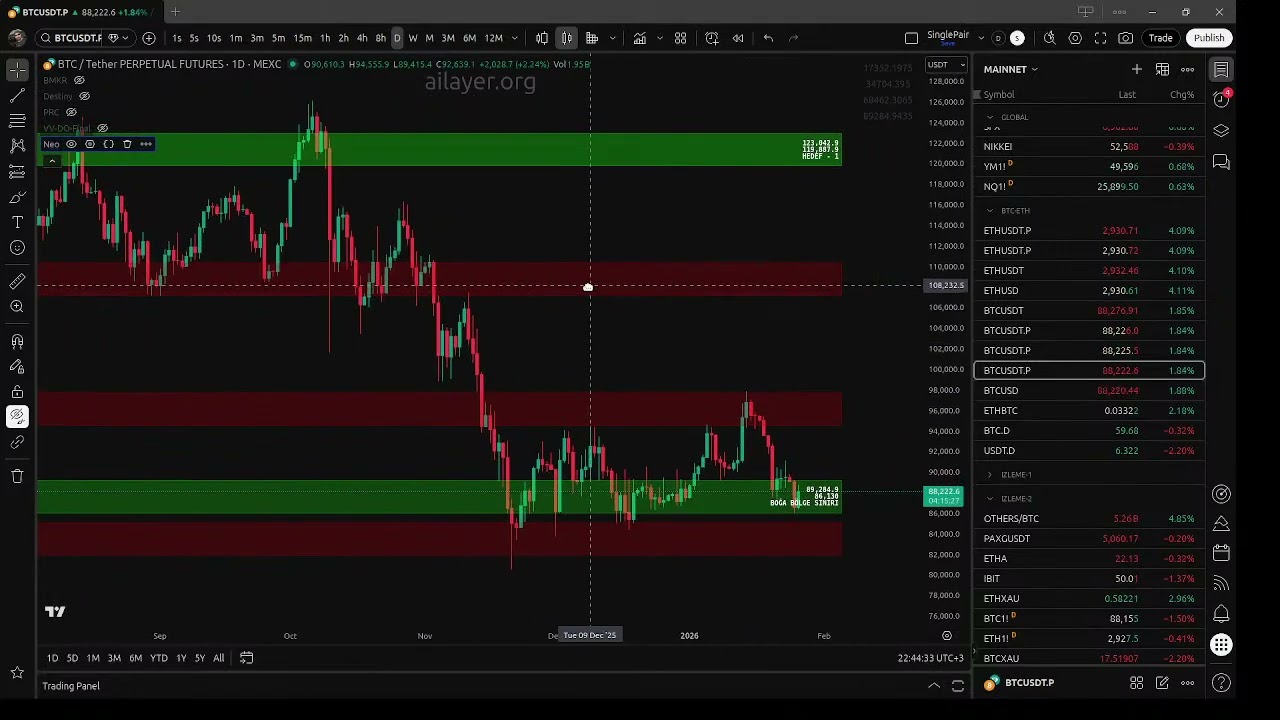
Task: Open the Indicators menu icon
Action: click(x=639, y=38)
